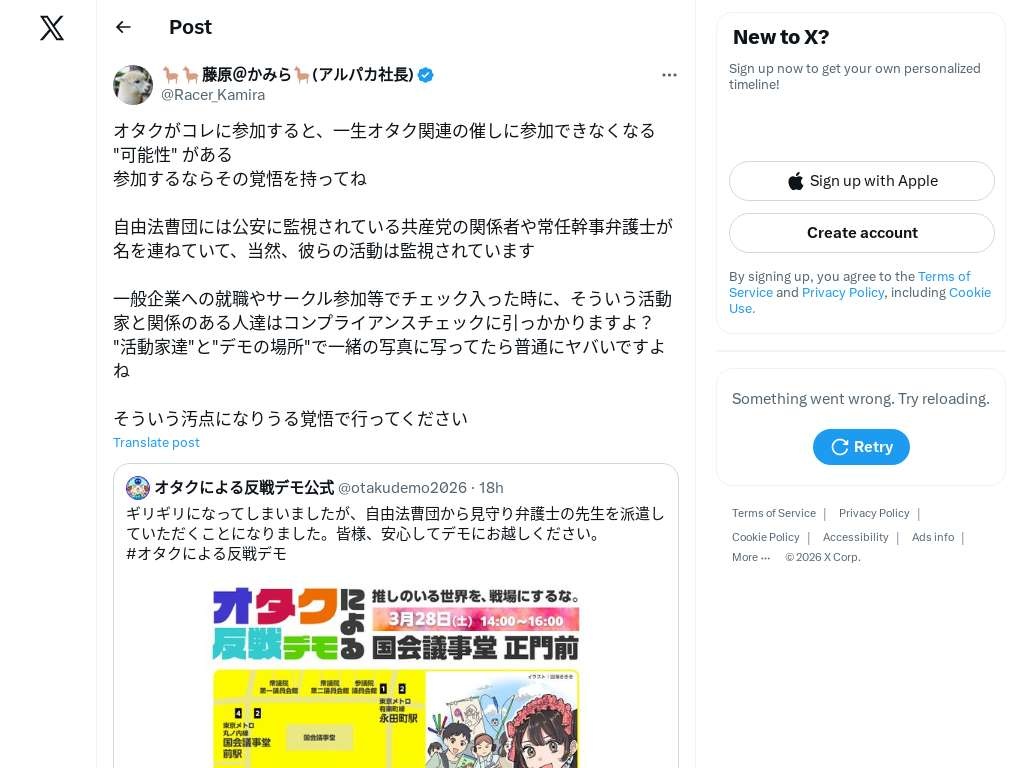Viewport: 1024px width, 768px height.
Task: Click the Translate post link
Action: 156,443
